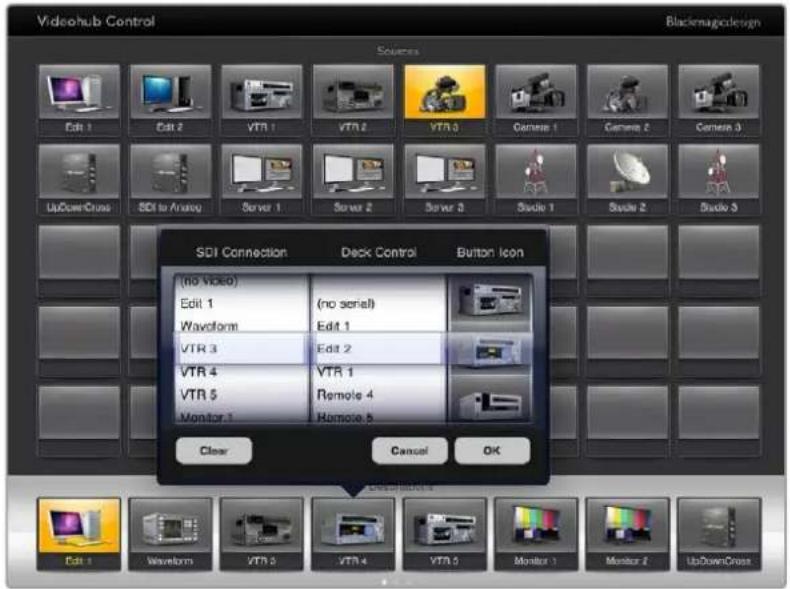This screenshot has height=589, width=790.
Task: Select Server 3 source
Action: tap(444, 179)
